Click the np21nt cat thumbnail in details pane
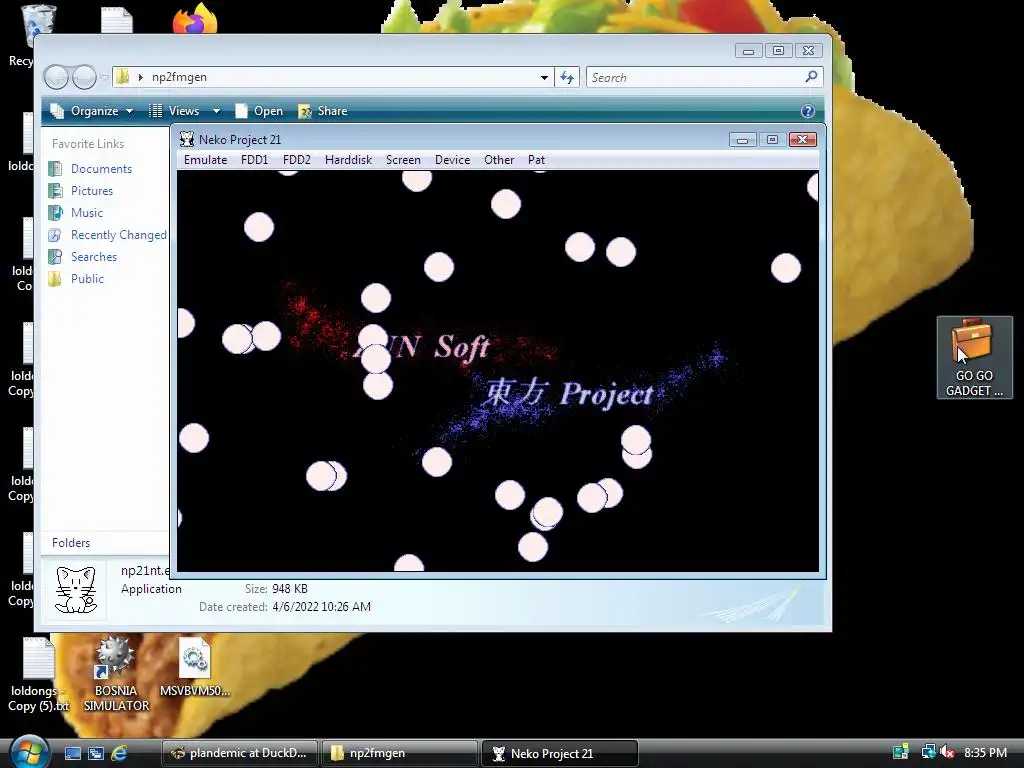 click(x=75, y=590)
